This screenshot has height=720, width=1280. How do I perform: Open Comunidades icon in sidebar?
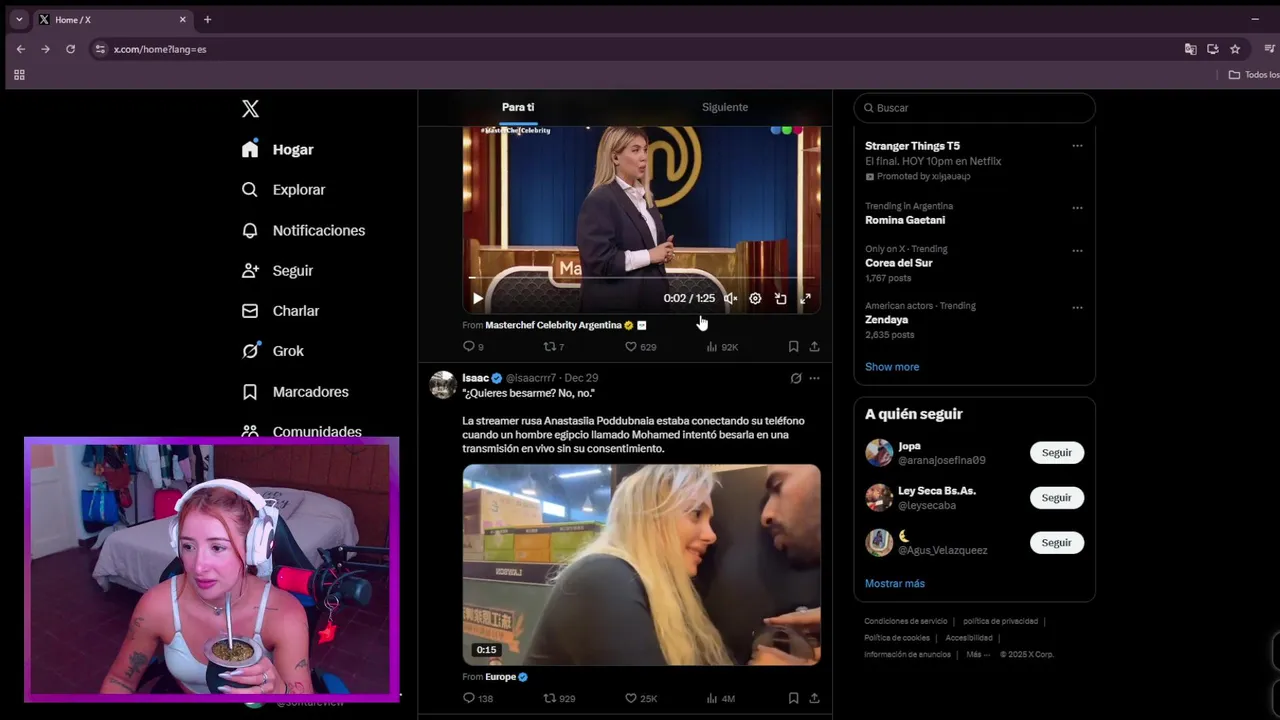click(x=250, y=432)
